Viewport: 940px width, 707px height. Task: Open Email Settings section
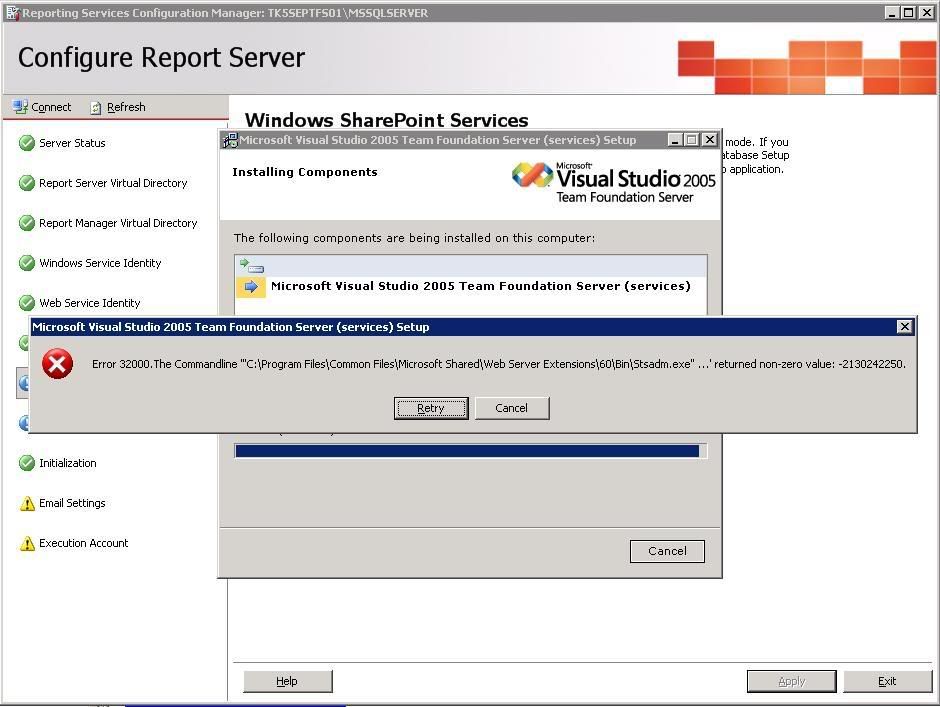[72, 503]
